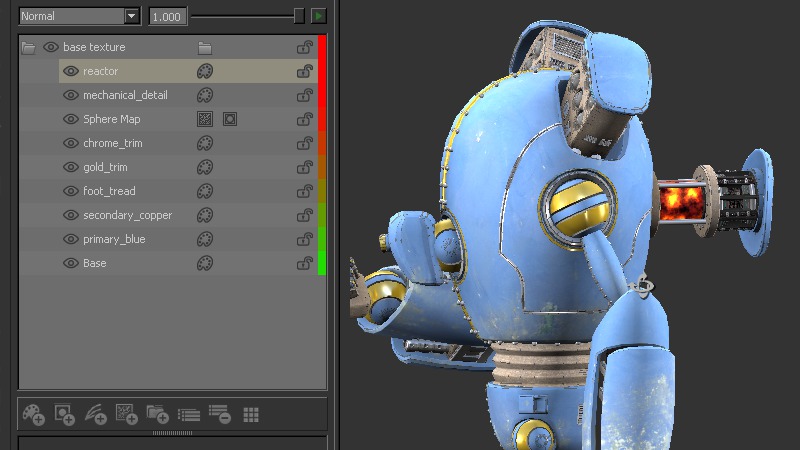Toggle the lock on the gold_trim layer
800x450 pixels.
(304, 167)
